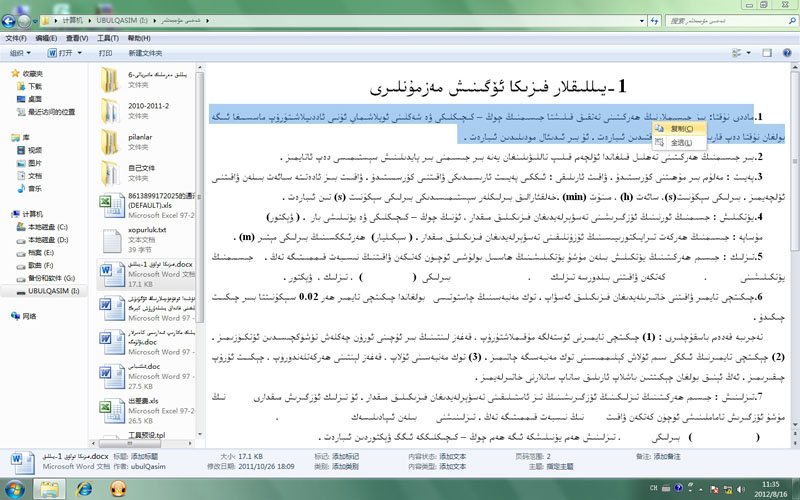Select the 27.5 KB .doc Word file icon
The width and height of the screenshot is (800, 500).
click(x=112, y=376)
